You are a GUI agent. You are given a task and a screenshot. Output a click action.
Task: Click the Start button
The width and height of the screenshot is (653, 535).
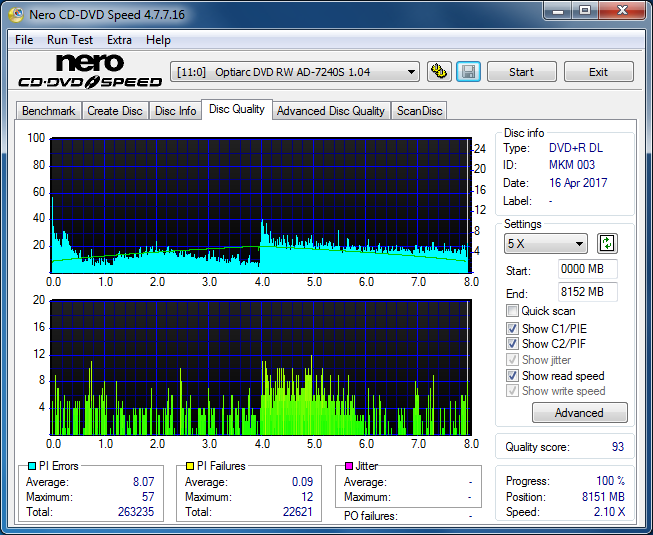(x=521, y=72)
